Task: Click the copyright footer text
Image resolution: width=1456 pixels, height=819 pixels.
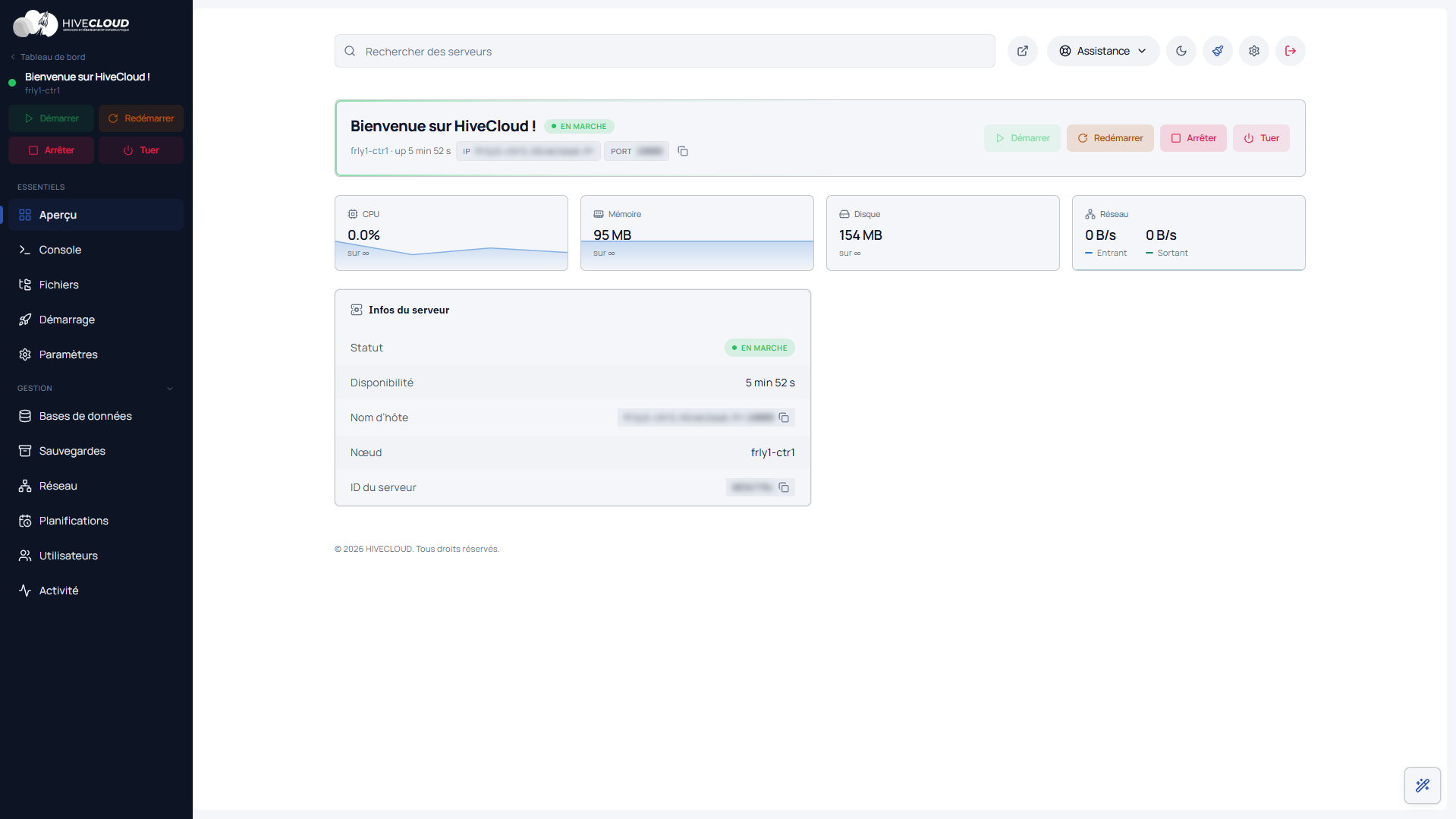Action: (x=417, y=549)
